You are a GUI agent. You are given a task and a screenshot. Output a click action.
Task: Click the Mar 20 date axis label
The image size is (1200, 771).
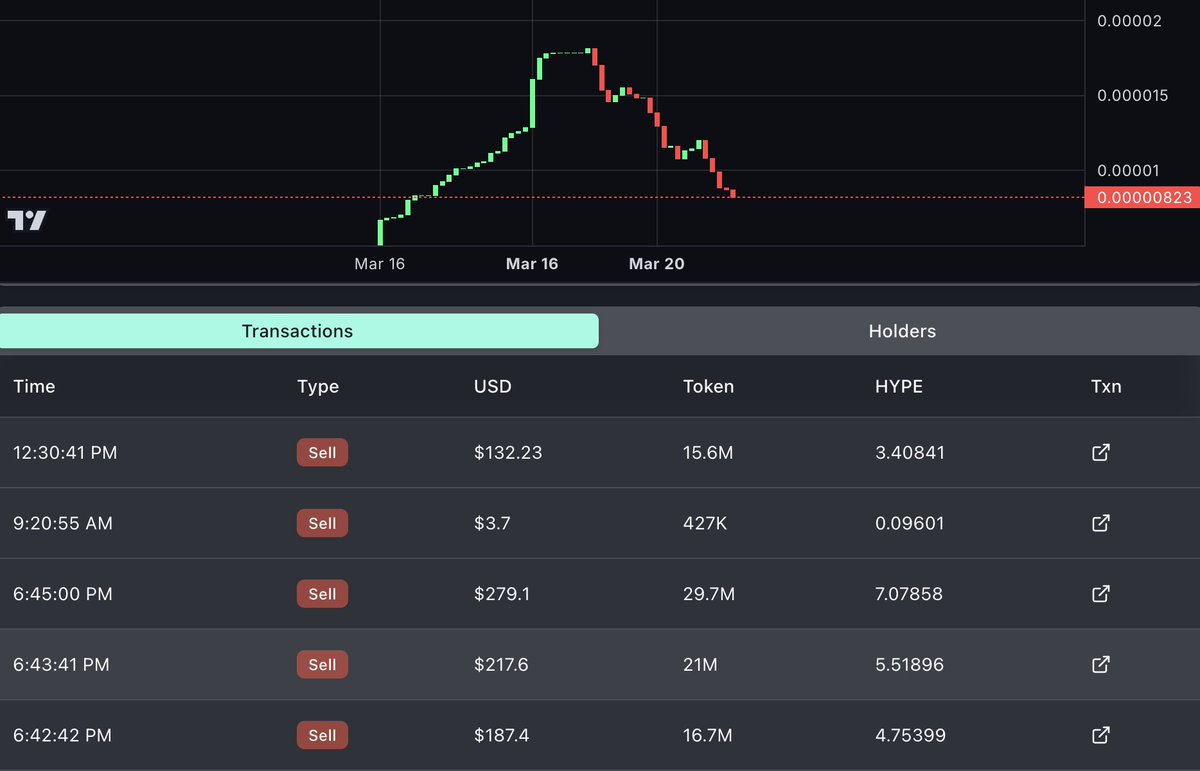[657, 264]
